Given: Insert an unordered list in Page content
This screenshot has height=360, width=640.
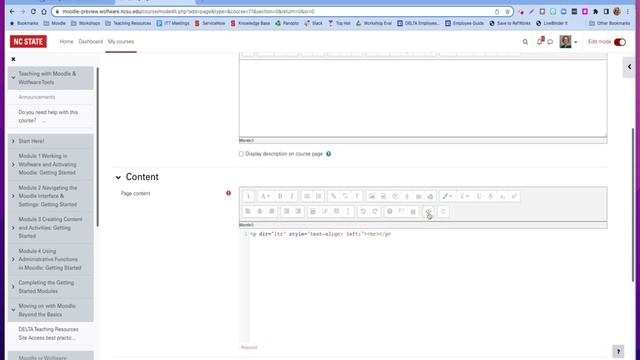Looking at the screenshot, I should tap(307, 196).
